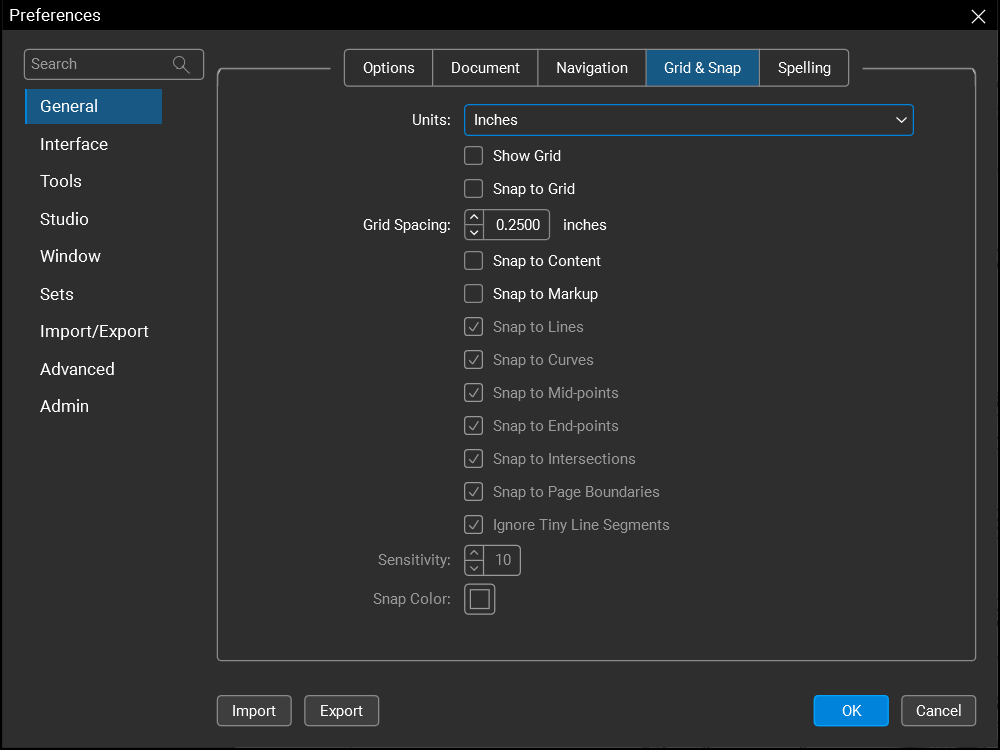Image resolution: width=1000 pixels, height=750 pixels.
Task: Enable the Show Grid checkbox
Action: [474, 156]
